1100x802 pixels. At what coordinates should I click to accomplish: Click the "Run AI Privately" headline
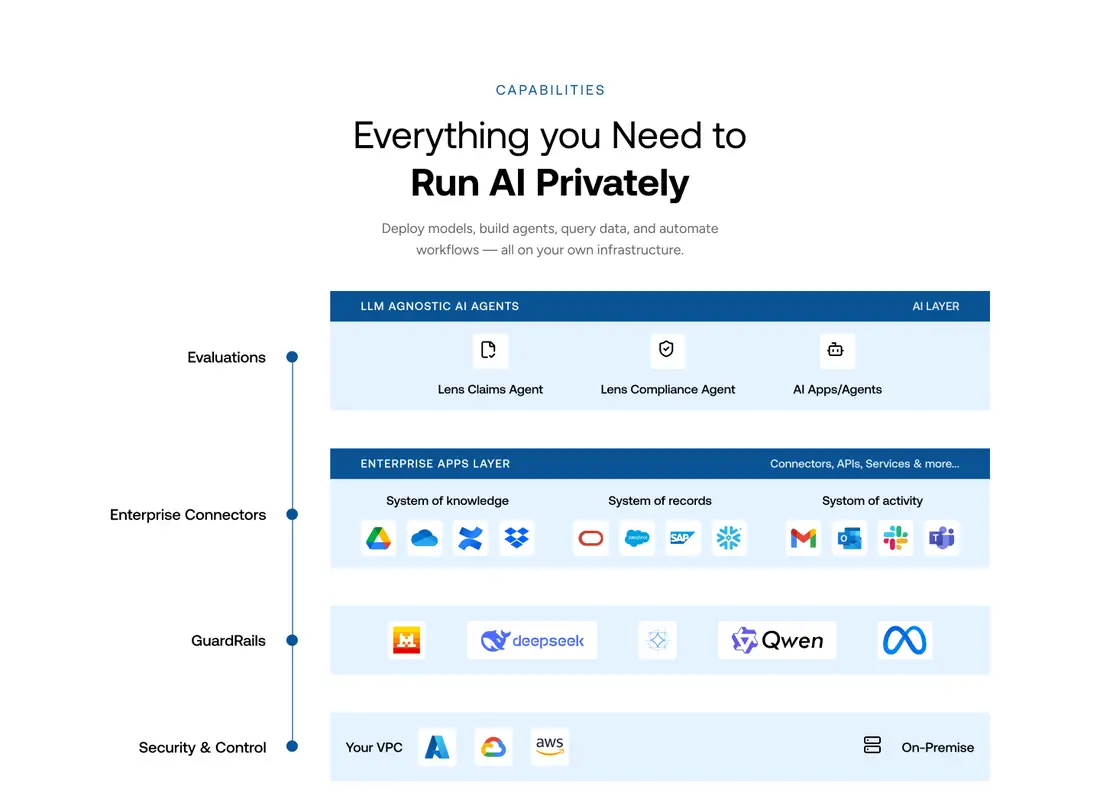550,182
